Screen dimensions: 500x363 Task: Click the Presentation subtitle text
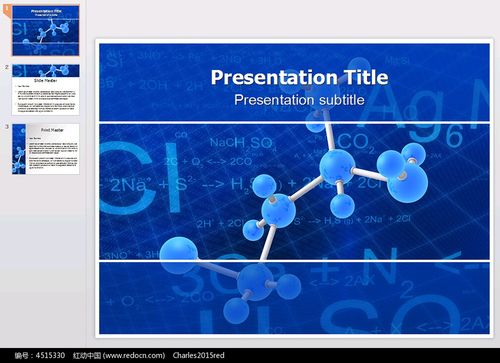point(299,100)
